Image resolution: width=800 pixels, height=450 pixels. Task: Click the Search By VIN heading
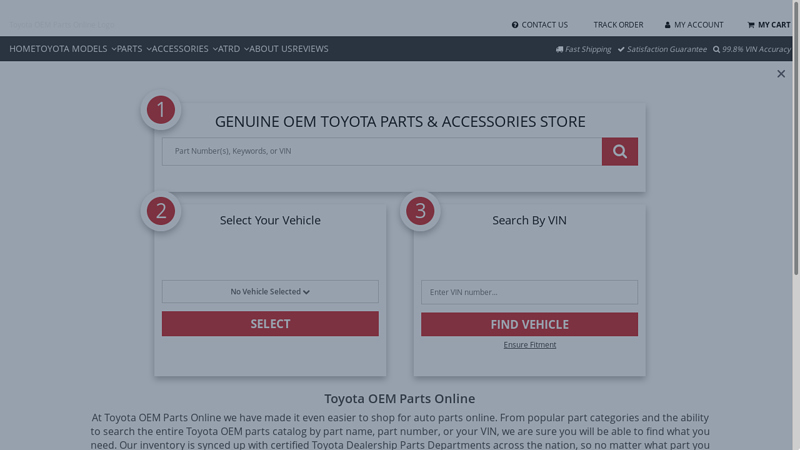click(529, 220)
